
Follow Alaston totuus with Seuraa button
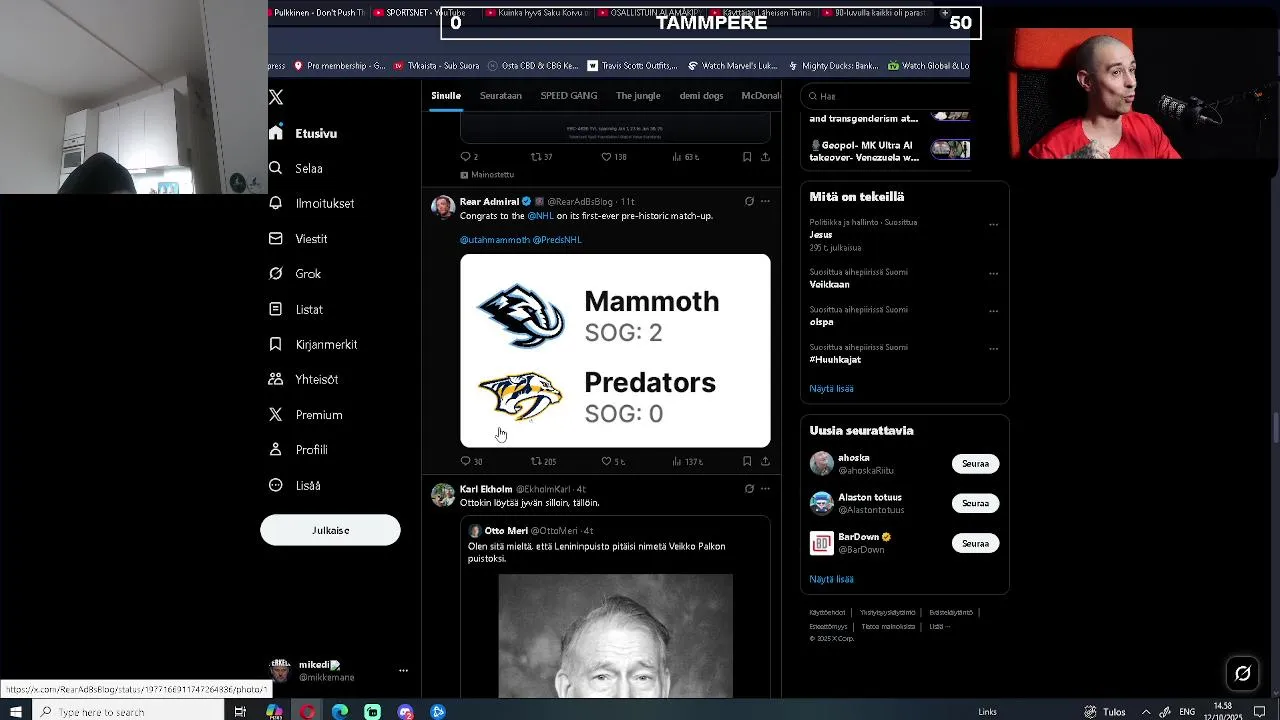pos(975,503)
